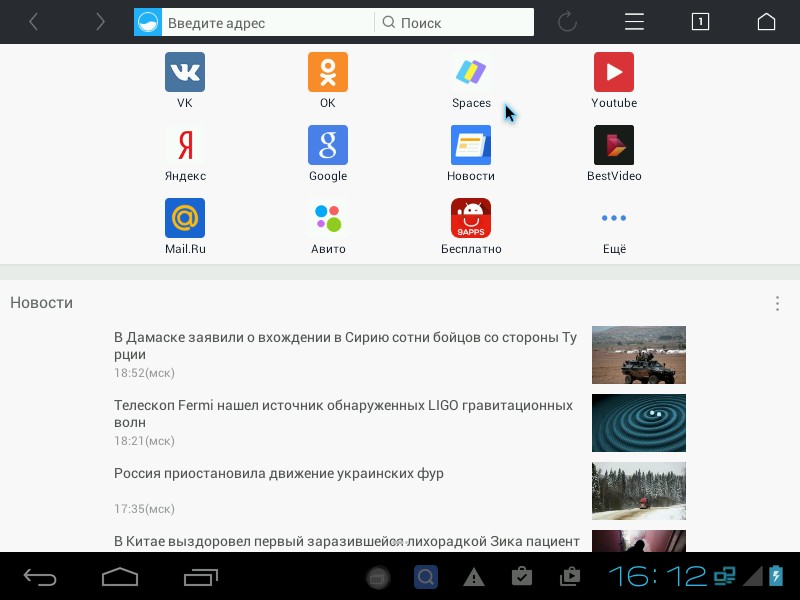
Task: Open the warning triangle notification
Action: [x=473, y=577]
